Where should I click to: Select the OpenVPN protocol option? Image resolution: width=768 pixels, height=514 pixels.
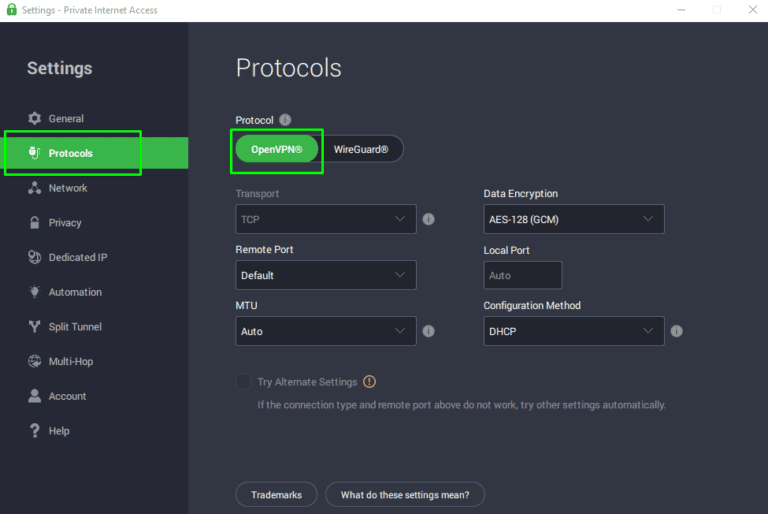click(277, 149)
